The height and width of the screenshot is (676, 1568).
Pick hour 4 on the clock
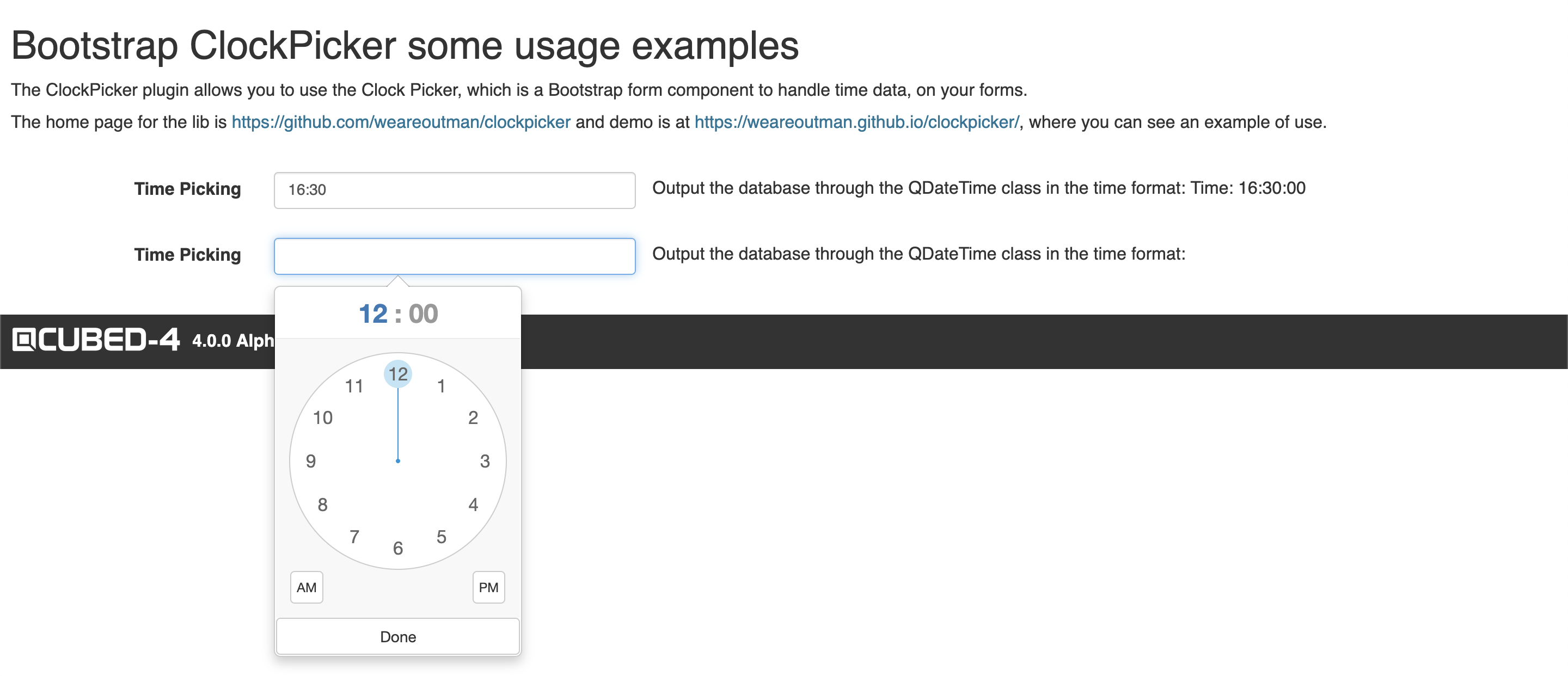pyautogui.click(x=473, y=505)
